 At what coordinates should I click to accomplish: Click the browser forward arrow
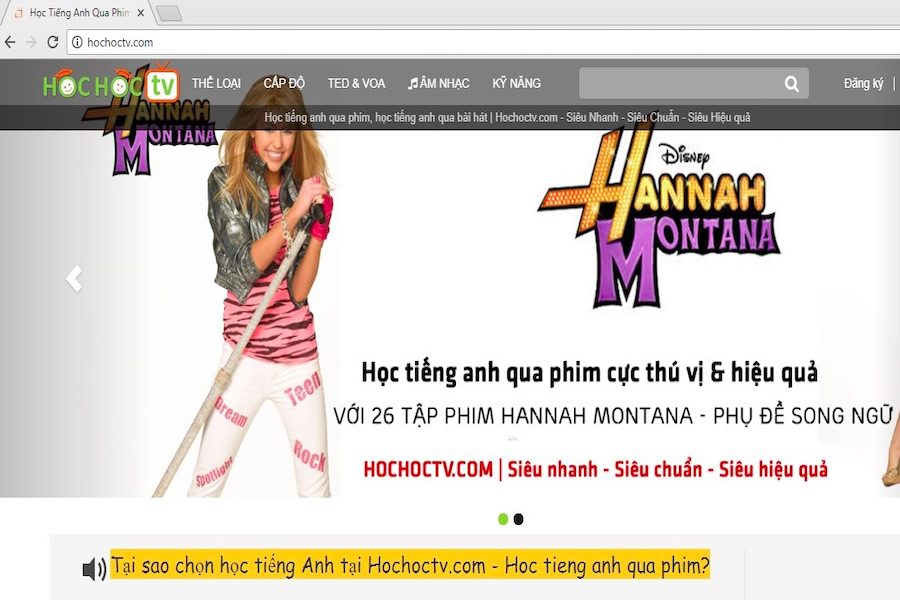[32, 42]
